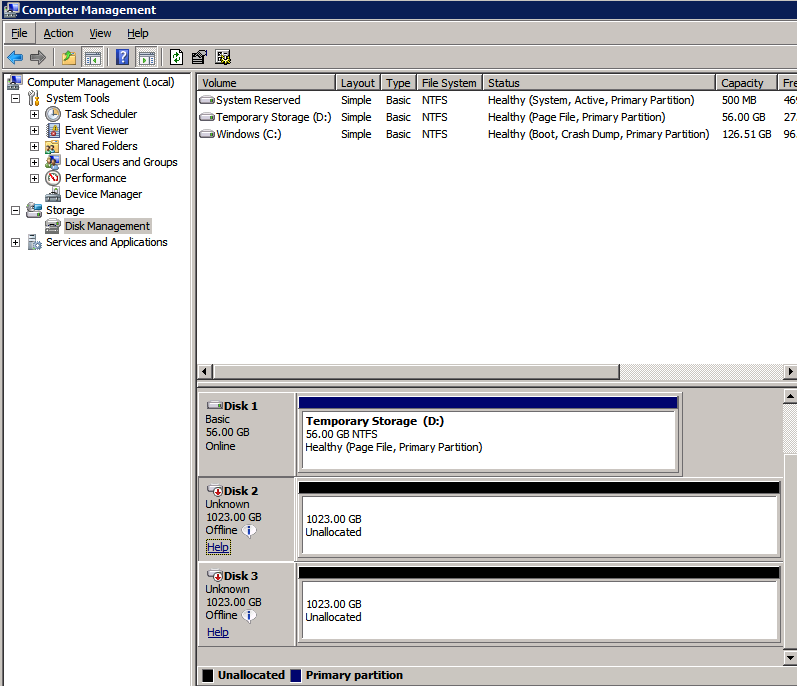Click the Services and Applications icon

coord(35,242)
